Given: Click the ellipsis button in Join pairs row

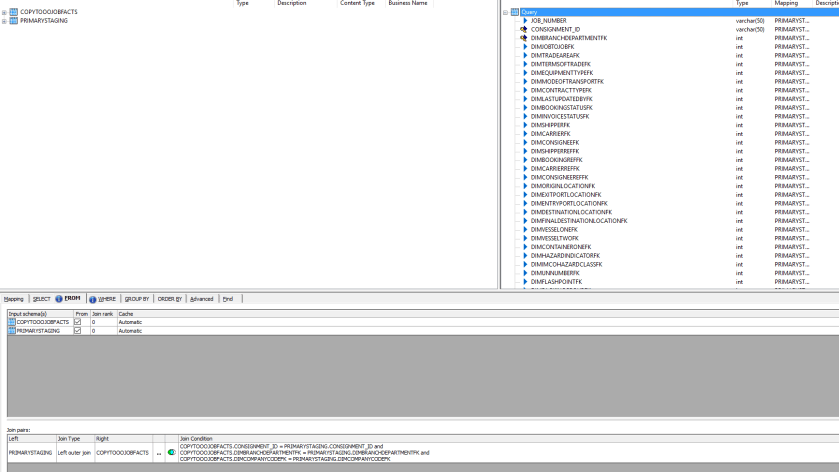Looking at the screenshot, I should click(x=158, y=453).
